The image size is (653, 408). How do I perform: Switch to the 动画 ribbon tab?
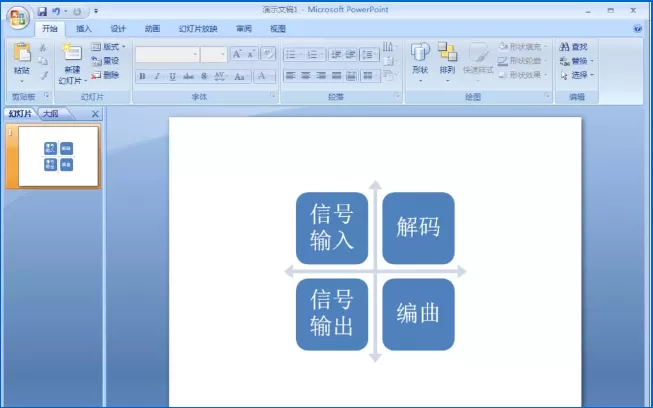coord(152,29)
